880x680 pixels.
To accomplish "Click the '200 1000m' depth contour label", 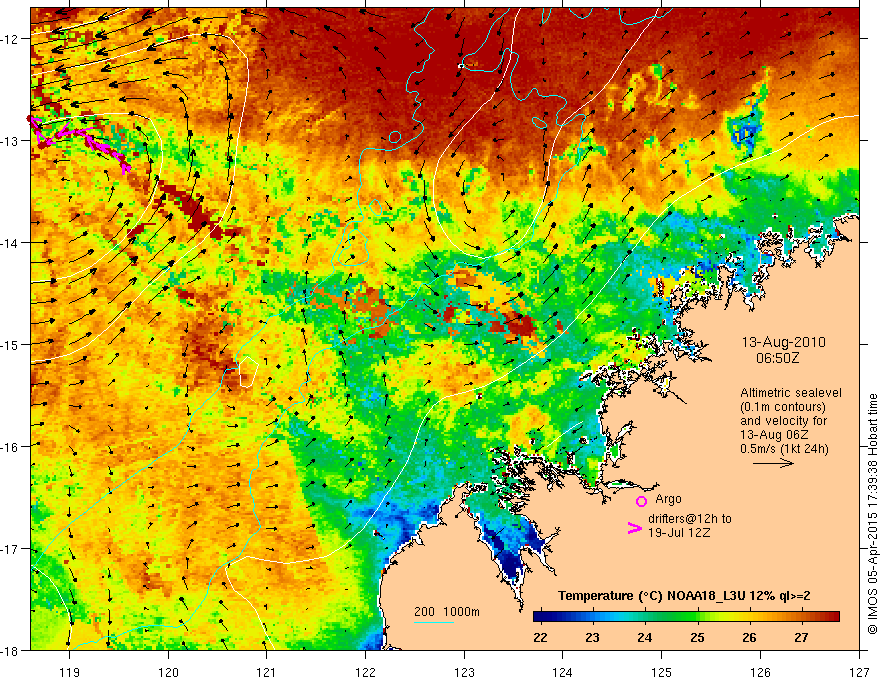I will 447,612.
